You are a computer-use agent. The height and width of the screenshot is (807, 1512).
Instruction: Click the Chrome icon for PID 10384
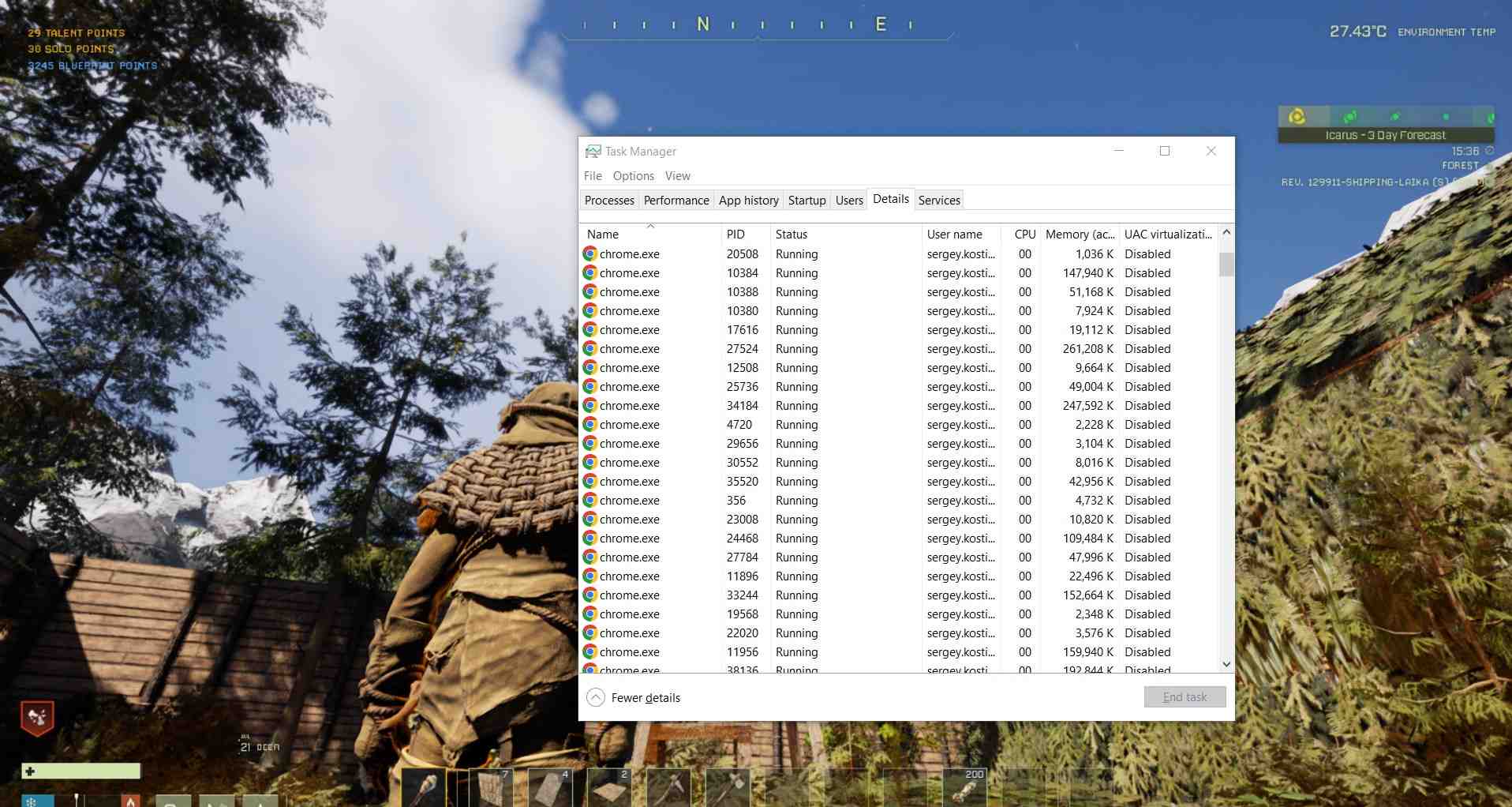(589, 272)
